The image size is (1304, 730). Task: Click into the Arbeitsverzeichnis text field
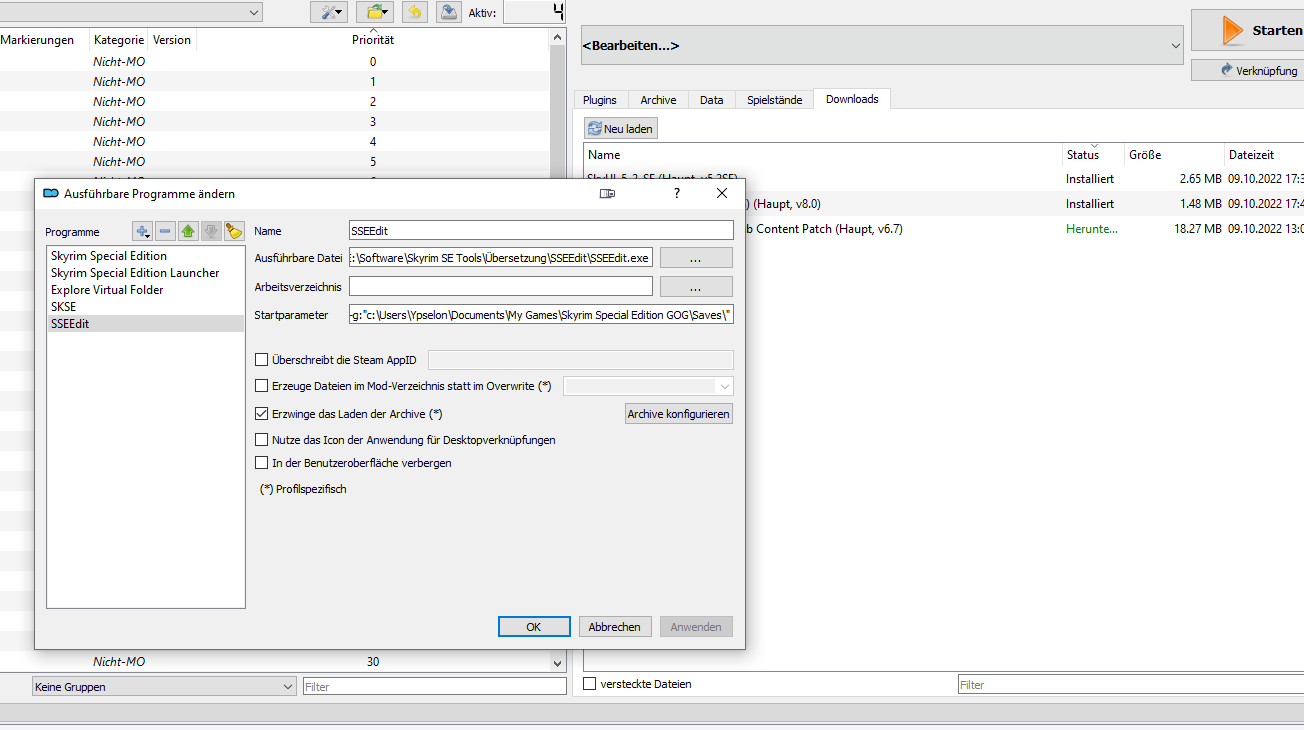500,287
